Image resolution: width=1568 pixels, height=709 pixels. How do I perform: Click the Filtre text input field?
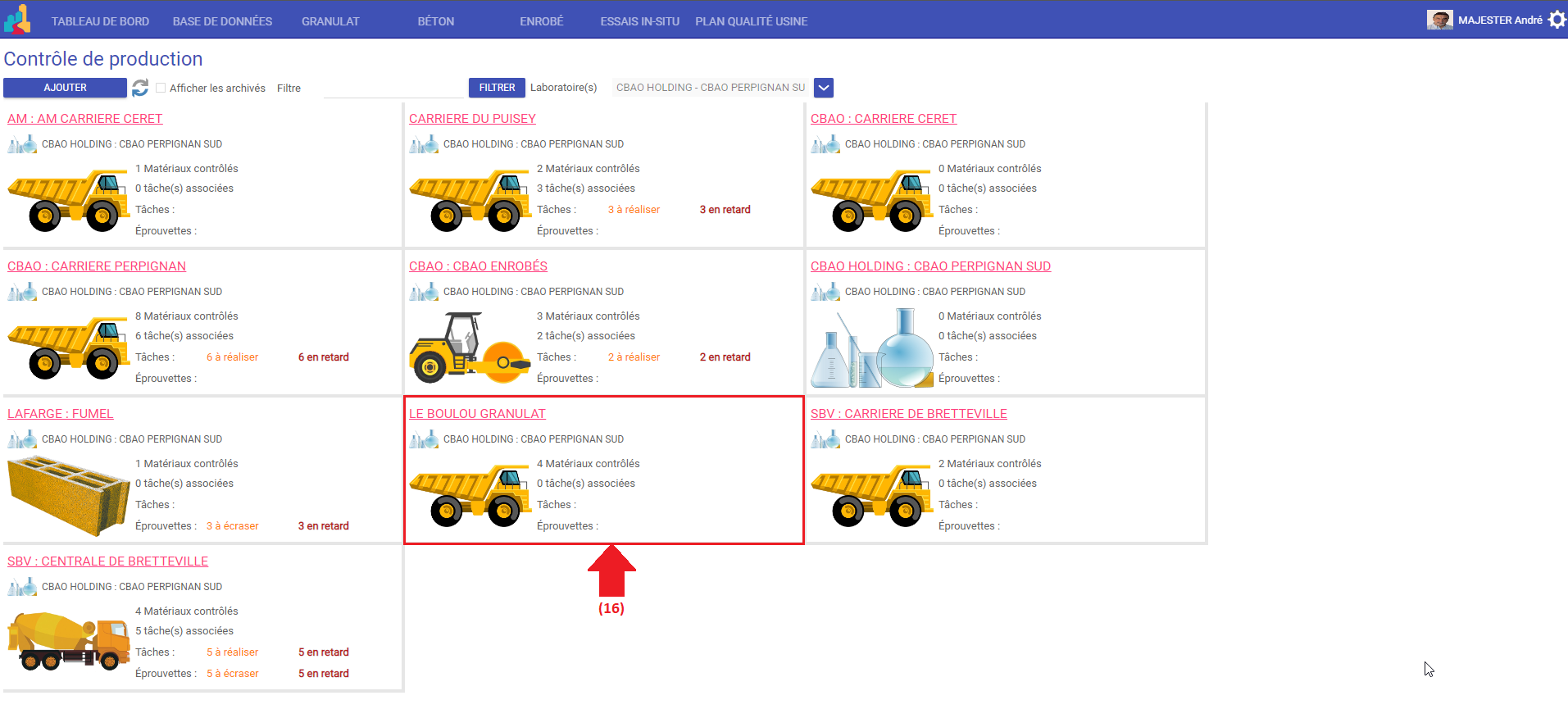(393, 89)
